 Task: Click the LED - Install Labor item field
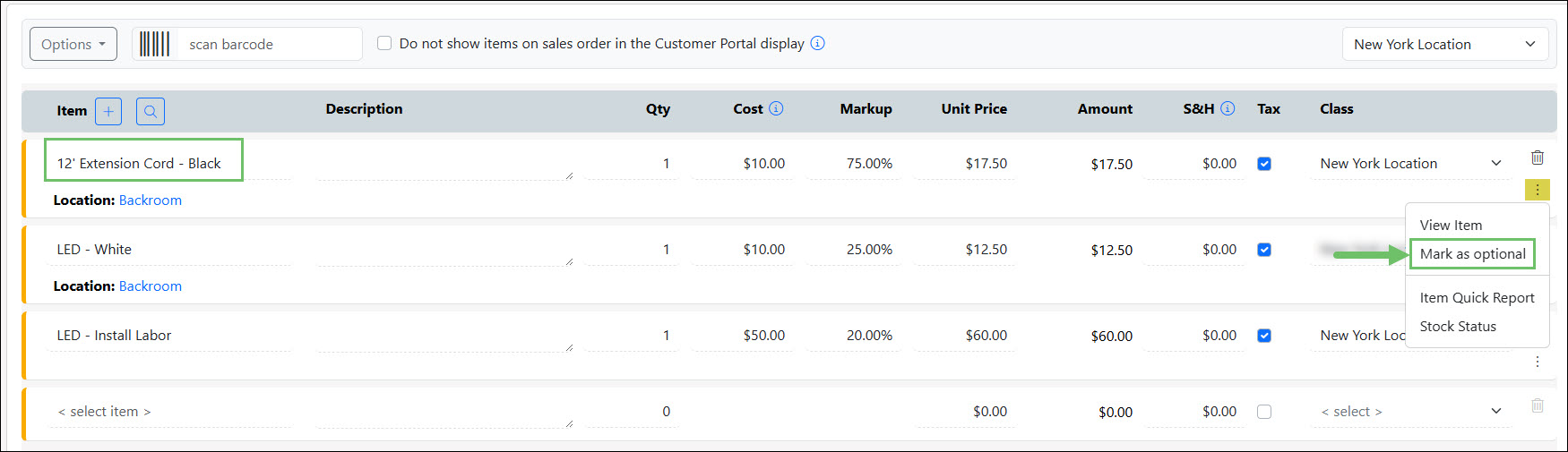(x=169, y=336)
